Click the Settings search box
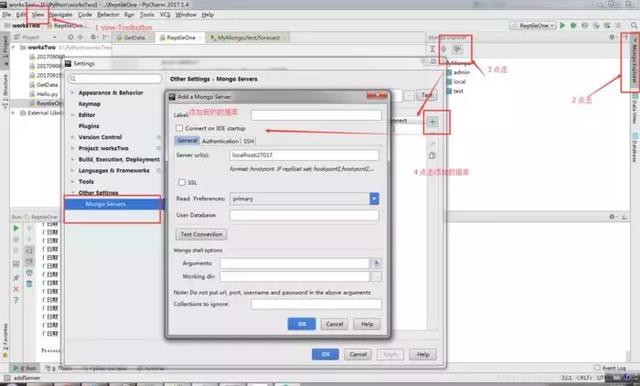This screenshot has height=386, width=640. (x=116, y=78)
